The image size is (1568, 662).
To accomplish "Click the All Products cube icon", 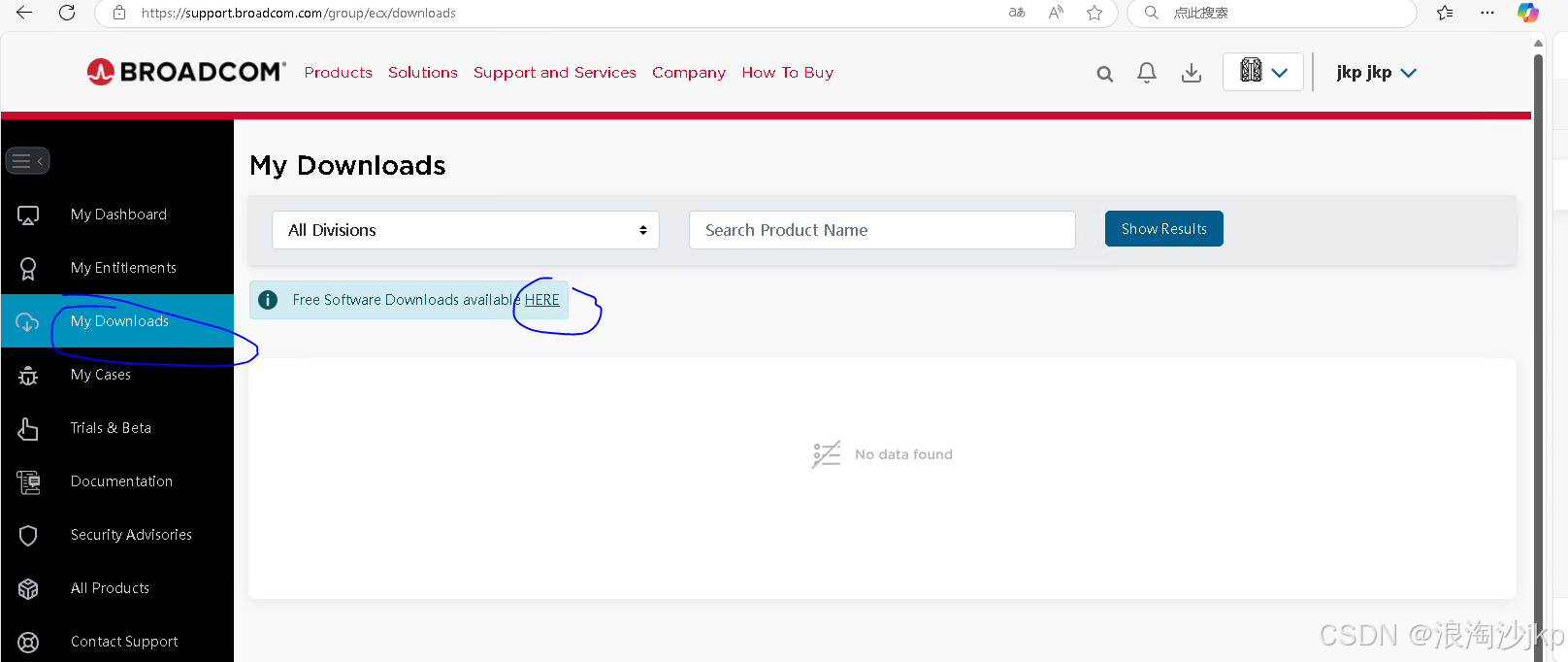I will coord(28,589).
